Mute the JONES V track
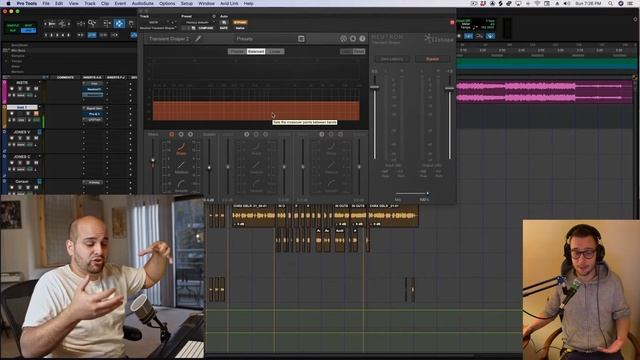 [x=36, y=138]
